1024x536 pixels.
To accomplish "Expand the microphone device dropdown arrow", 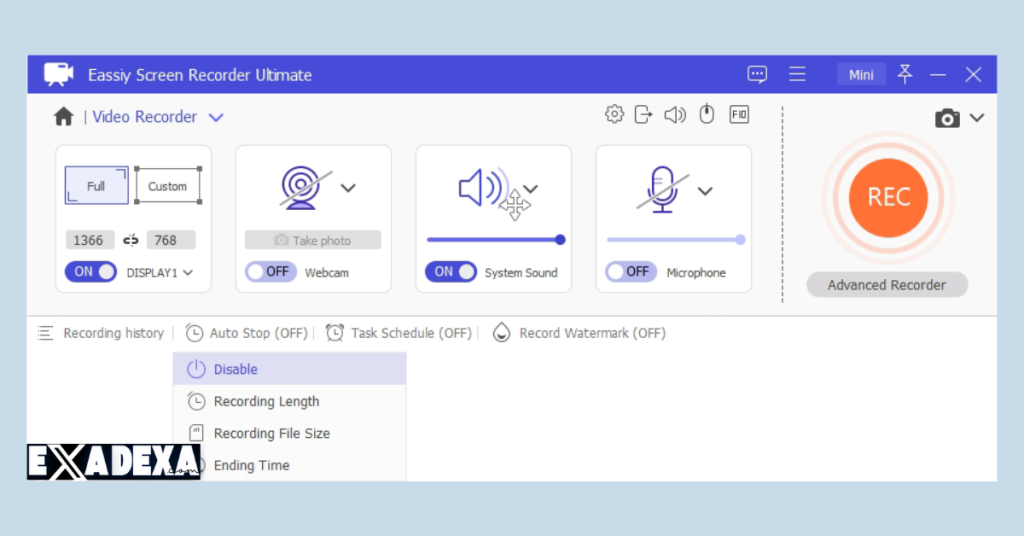I will [705, 191].
